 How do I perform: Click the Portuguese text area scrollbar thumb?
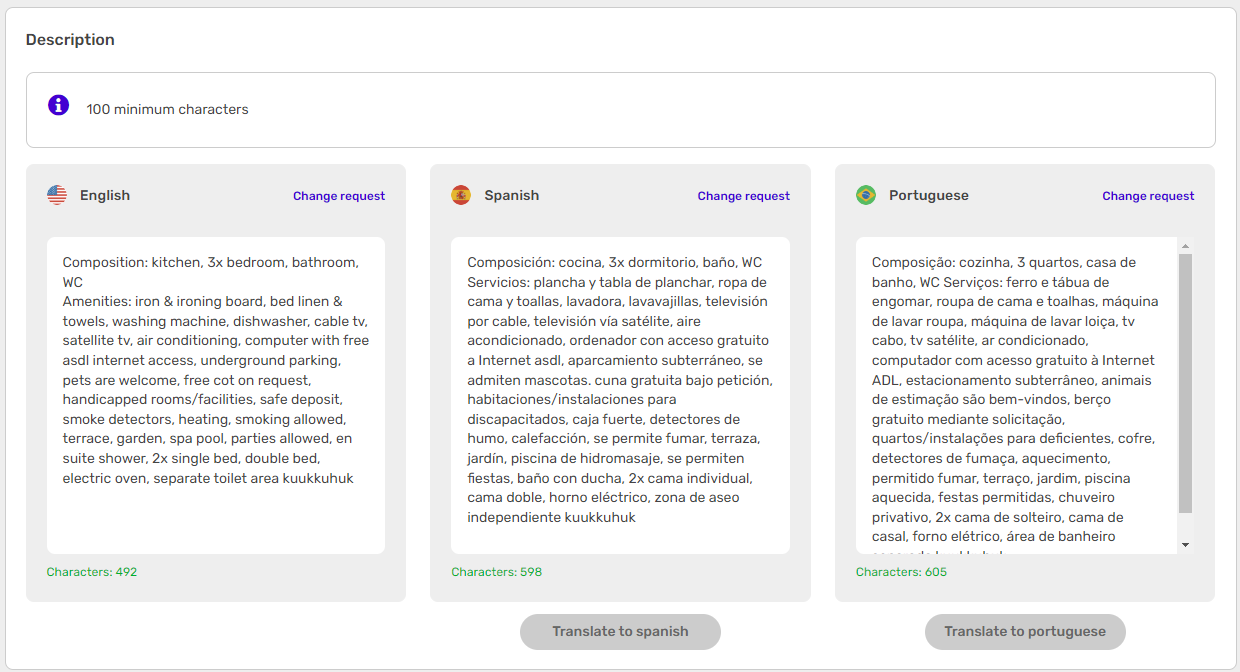1185,380
